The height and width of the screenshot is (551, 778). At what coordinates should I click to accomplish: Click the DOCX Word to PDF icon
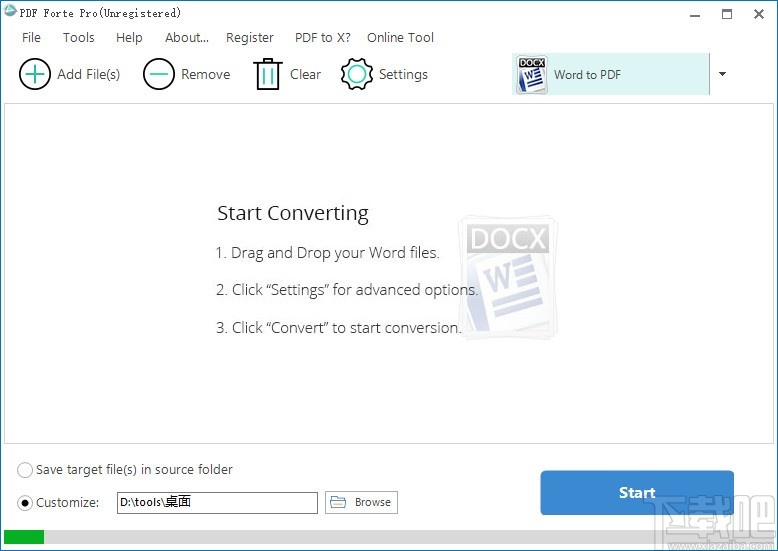pos(532,74)
